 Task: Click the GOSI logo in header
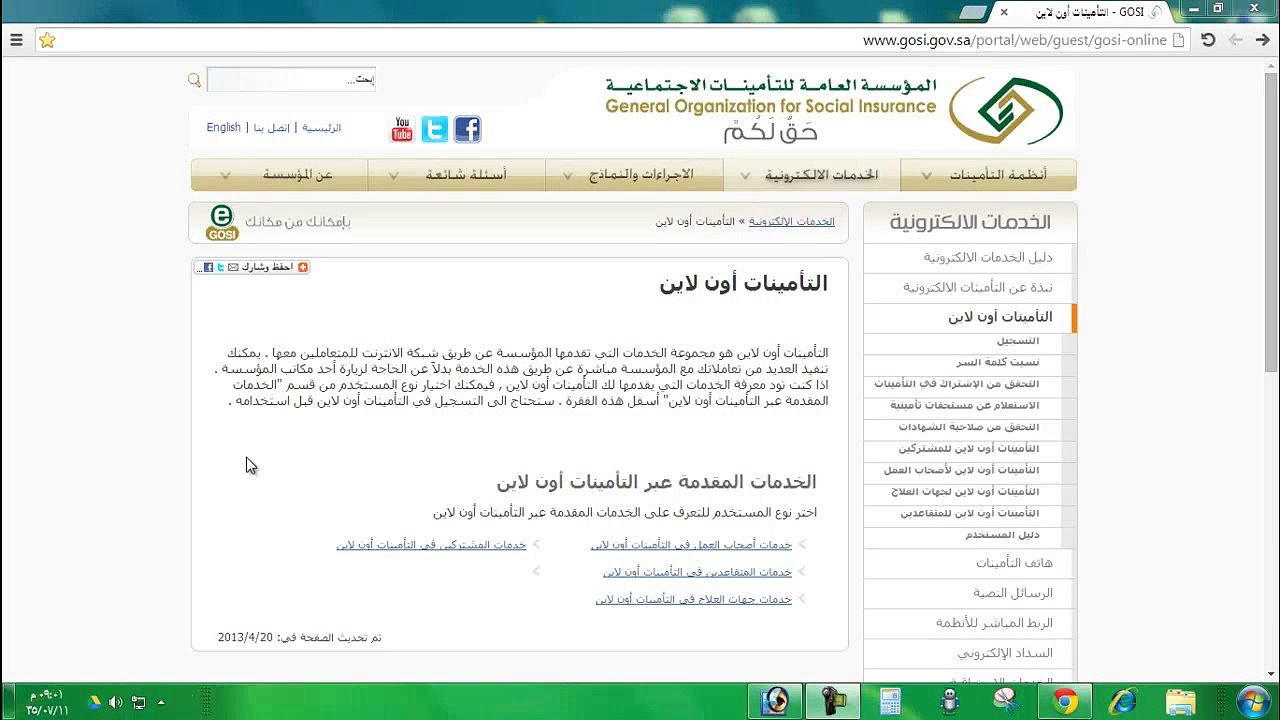[x=1005, y=110]
